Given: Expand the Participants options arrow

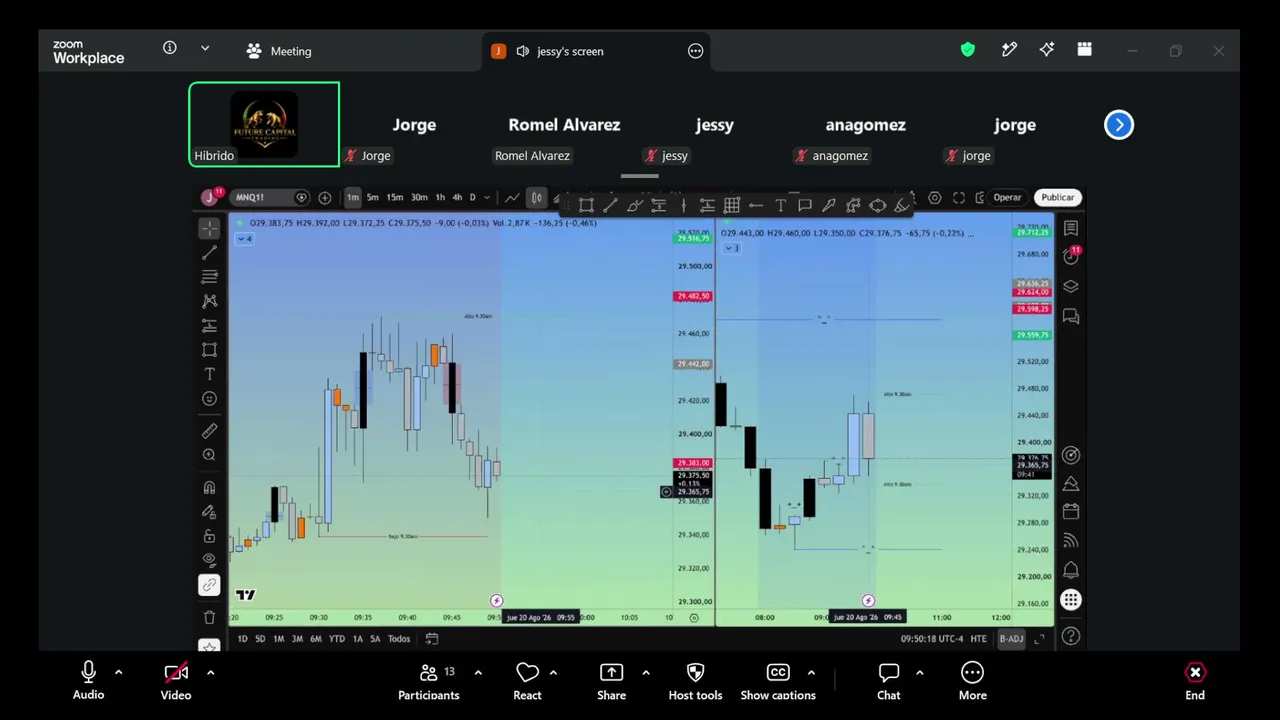Looking at the screenshot, I should 478,673.
